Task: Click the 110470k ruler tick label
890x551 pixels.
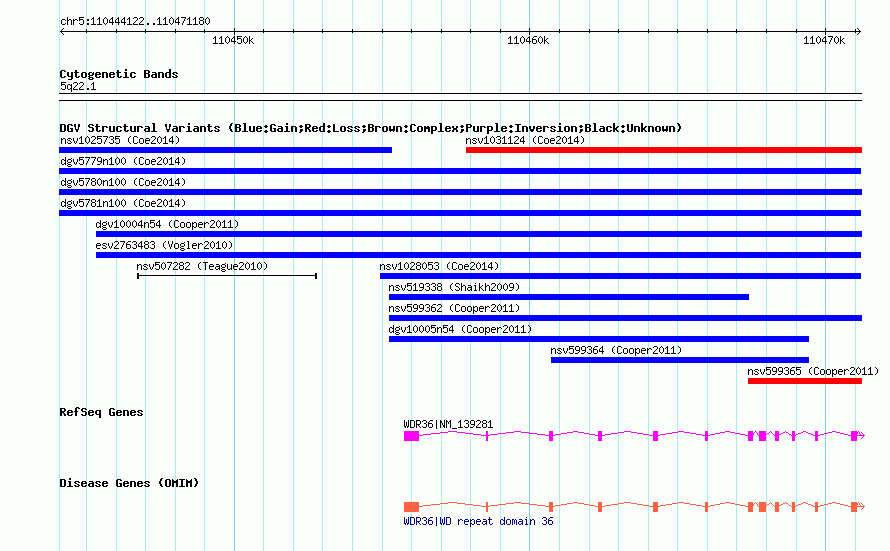Action: pos(824,40)
